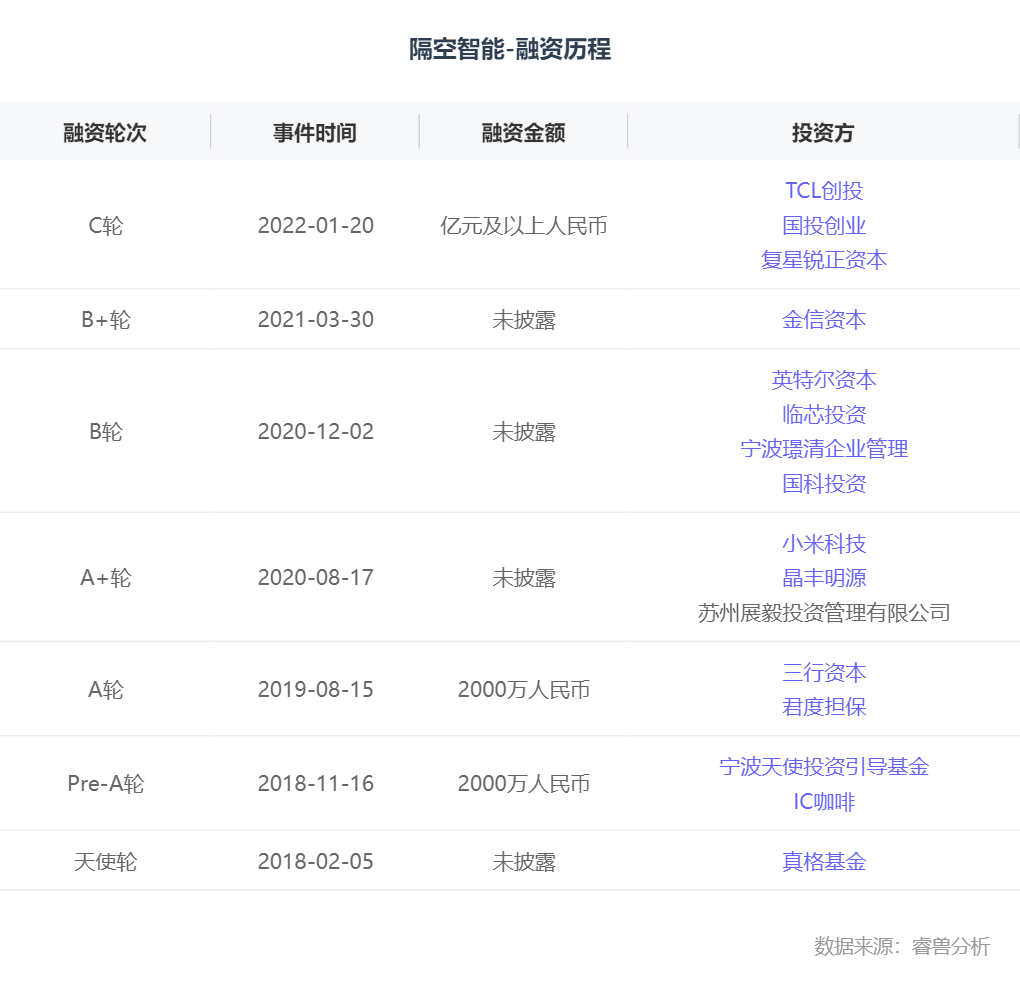Select the date 2019-08-15

[315, 690]
